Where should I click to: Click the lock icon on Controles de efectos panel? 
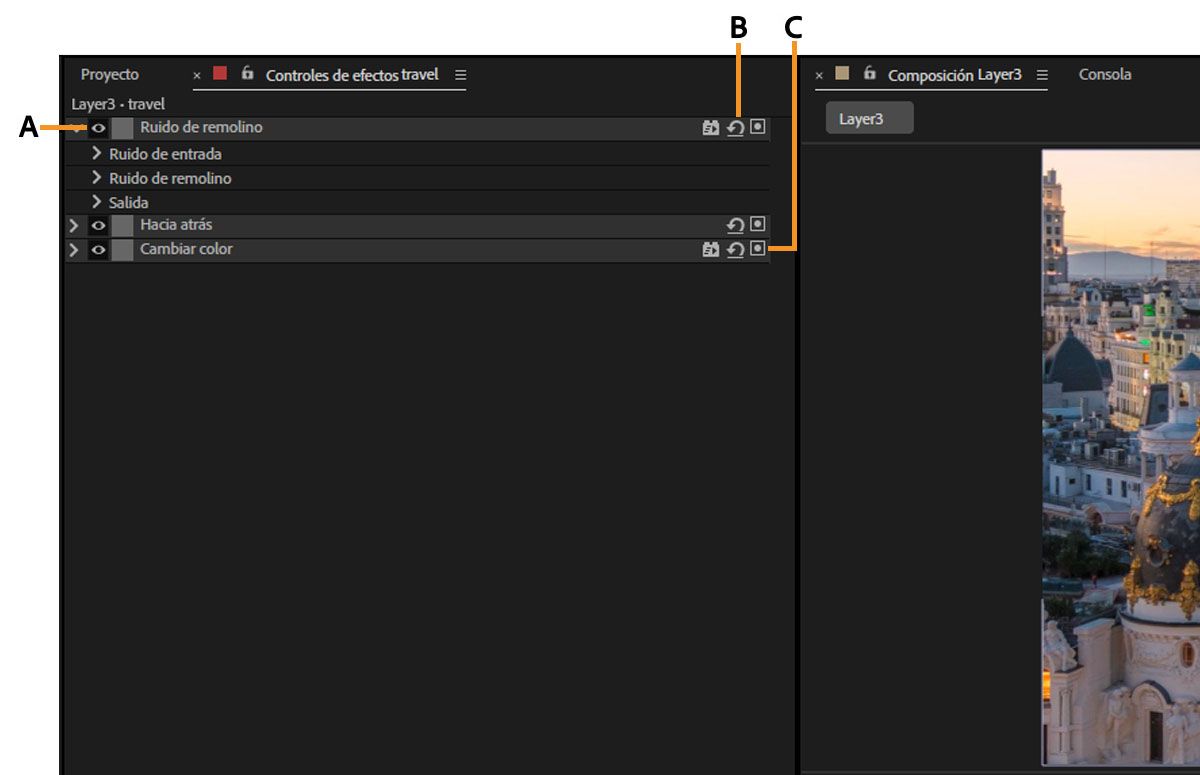click(x=246, y=74)
